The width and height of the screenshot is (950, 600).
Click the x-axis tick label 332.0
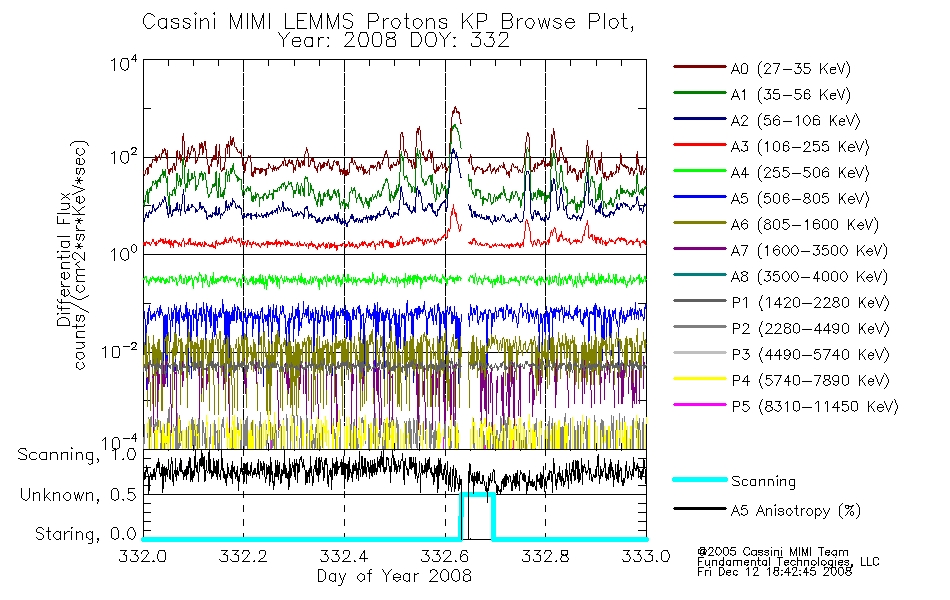(142, 556)
